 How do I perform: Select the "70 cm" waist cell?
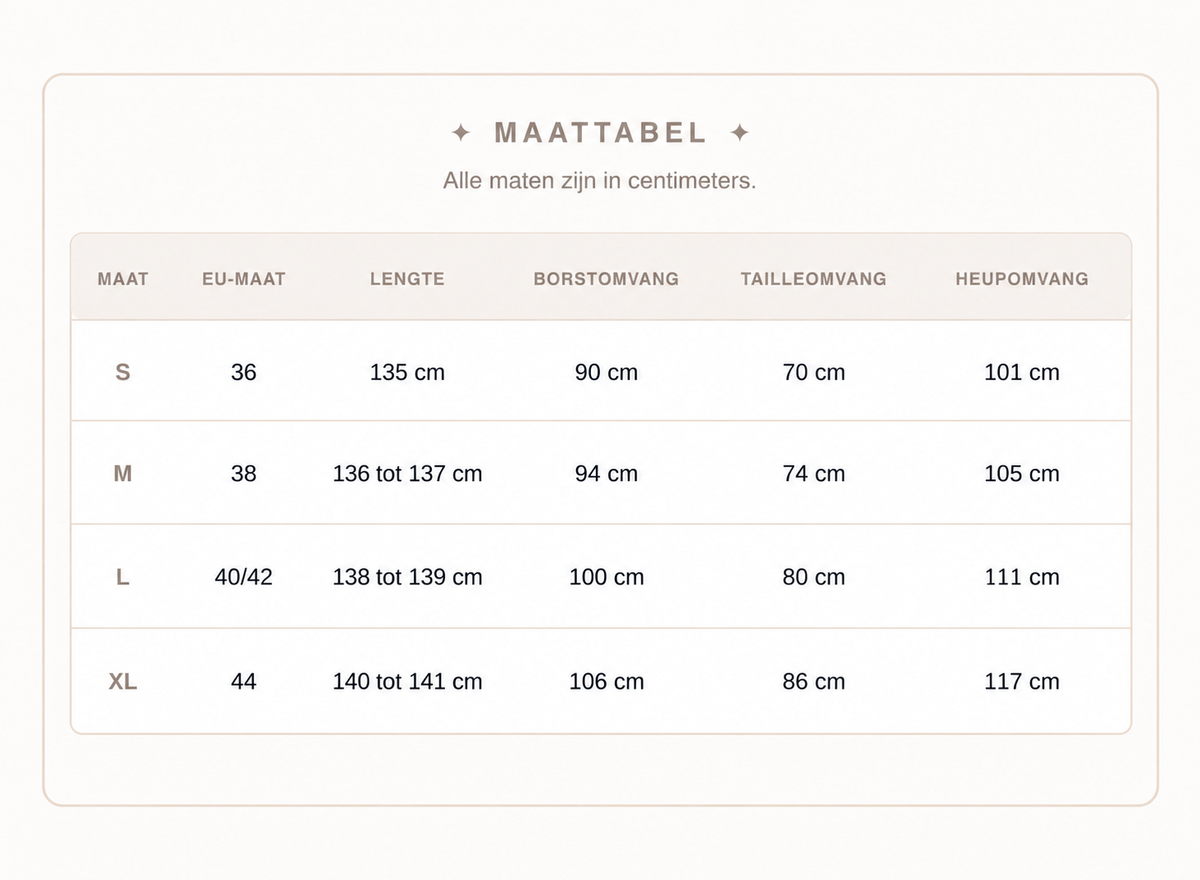(814, 373)
